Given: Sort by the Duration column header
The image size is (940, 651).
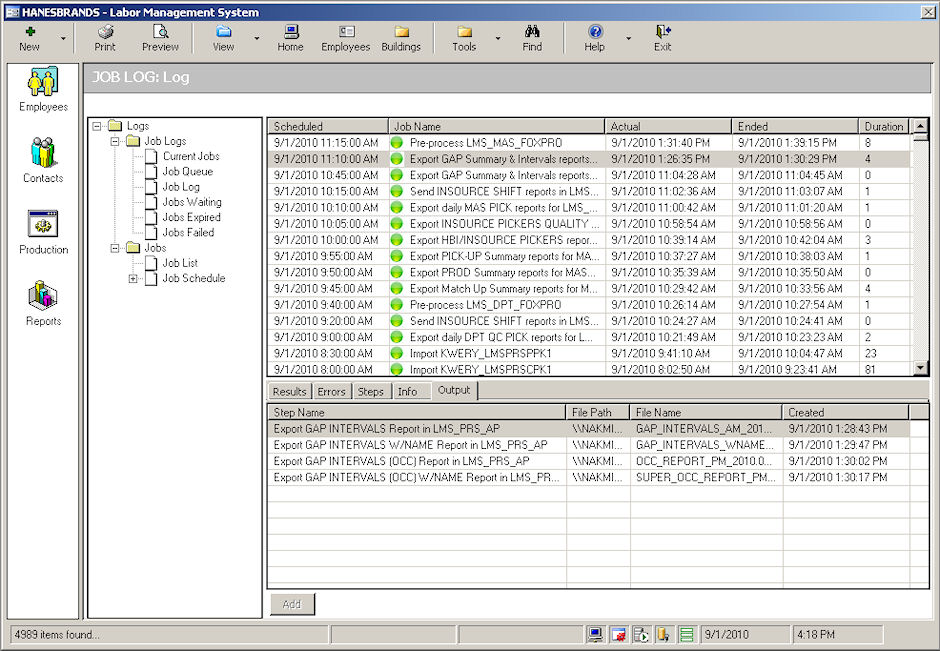Looking at the screenshot, I should click(x=883, y=126).
